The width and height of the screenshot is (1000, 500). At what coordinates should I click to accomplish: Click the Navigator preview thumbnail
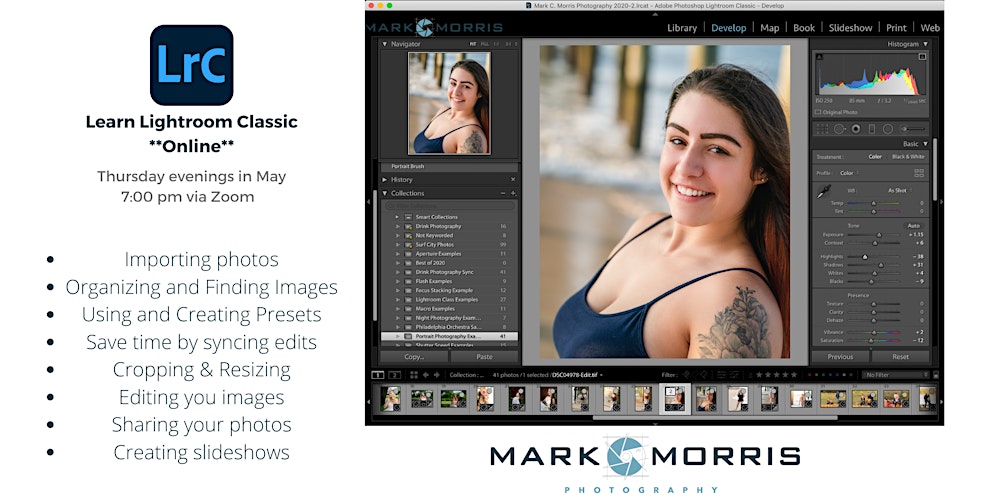[449, 103]
